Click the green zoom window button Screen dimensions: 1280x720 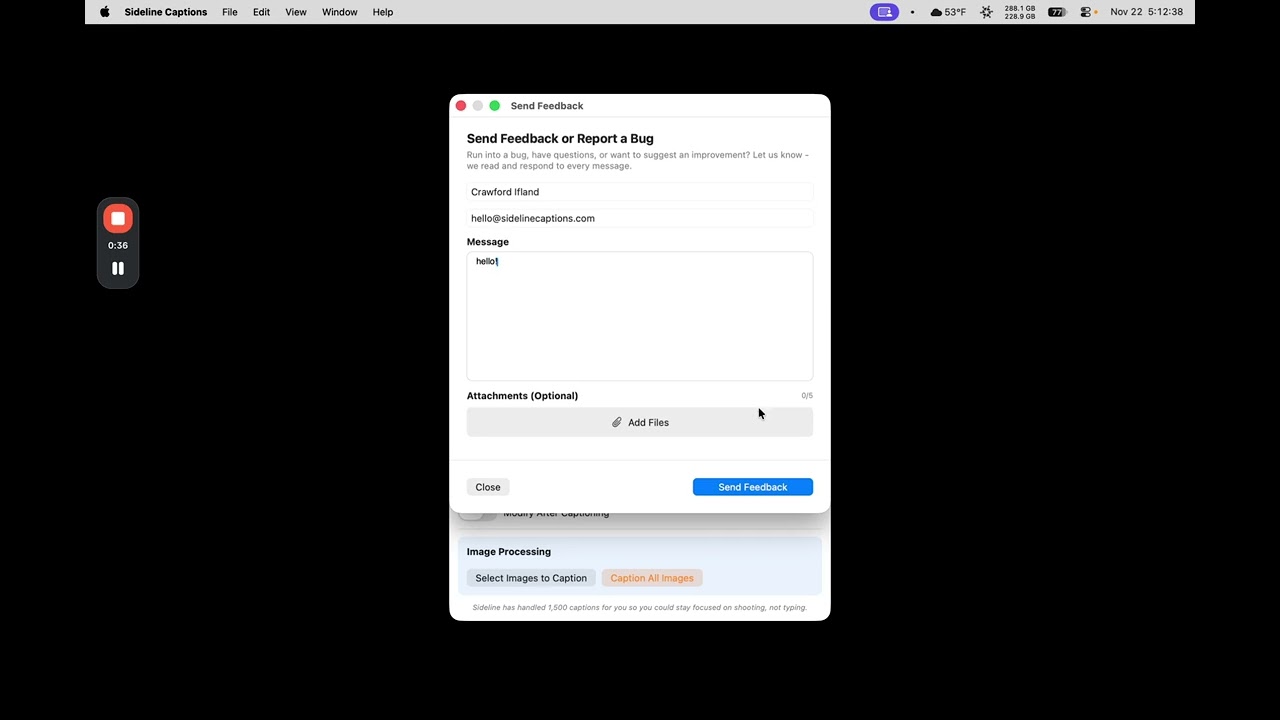click(494, 106)
